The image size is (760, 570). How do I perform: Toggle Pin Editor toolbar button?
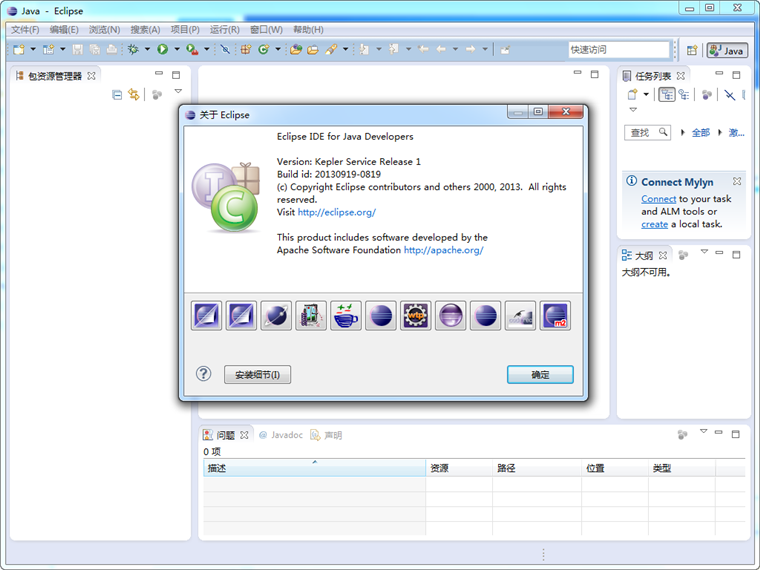506,49
